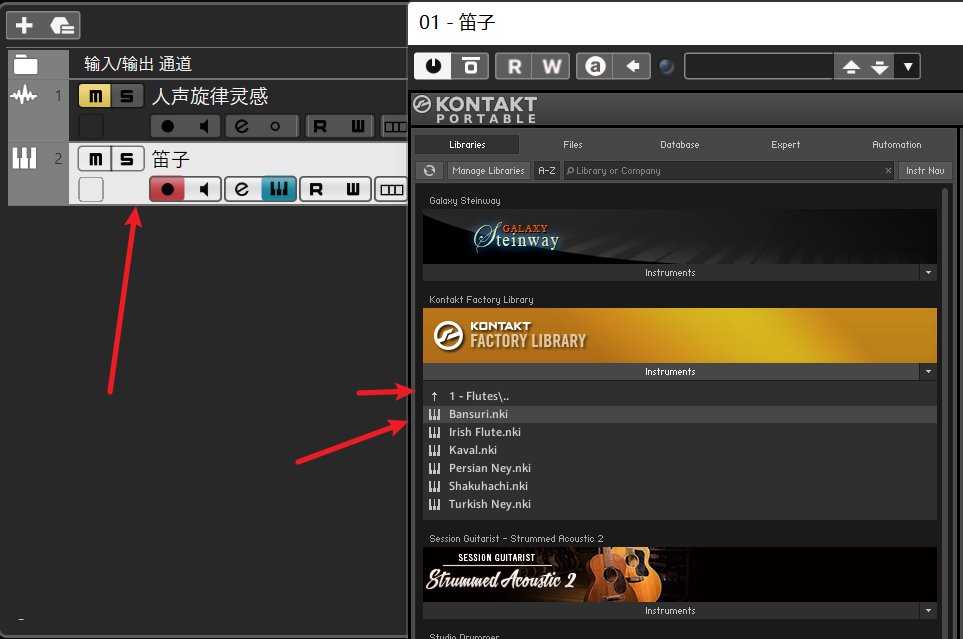Click the plugin left arrow copy button
Screen dimensions: 963x639
(x=633, y=66)
